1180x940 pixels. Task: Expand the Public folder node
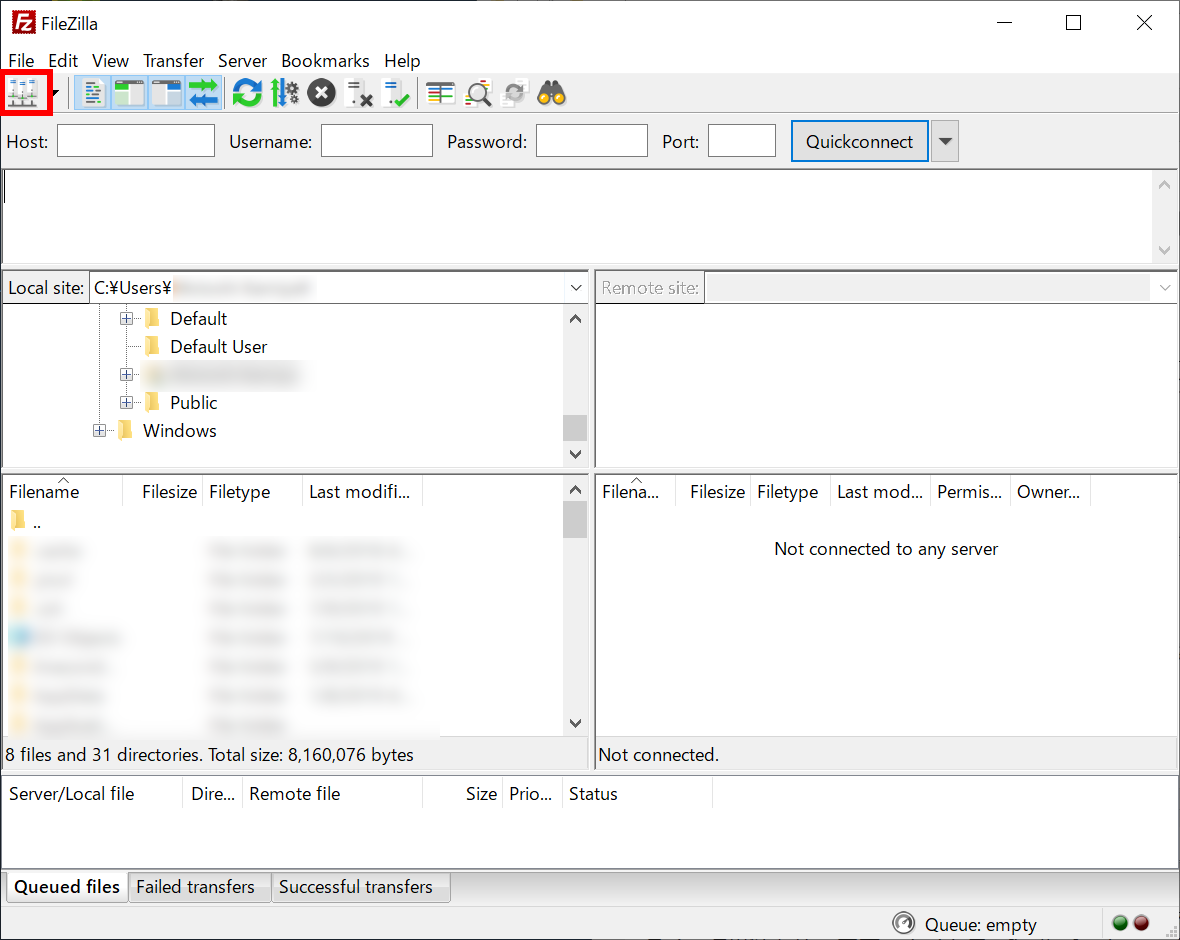click(x=126, y=403)
